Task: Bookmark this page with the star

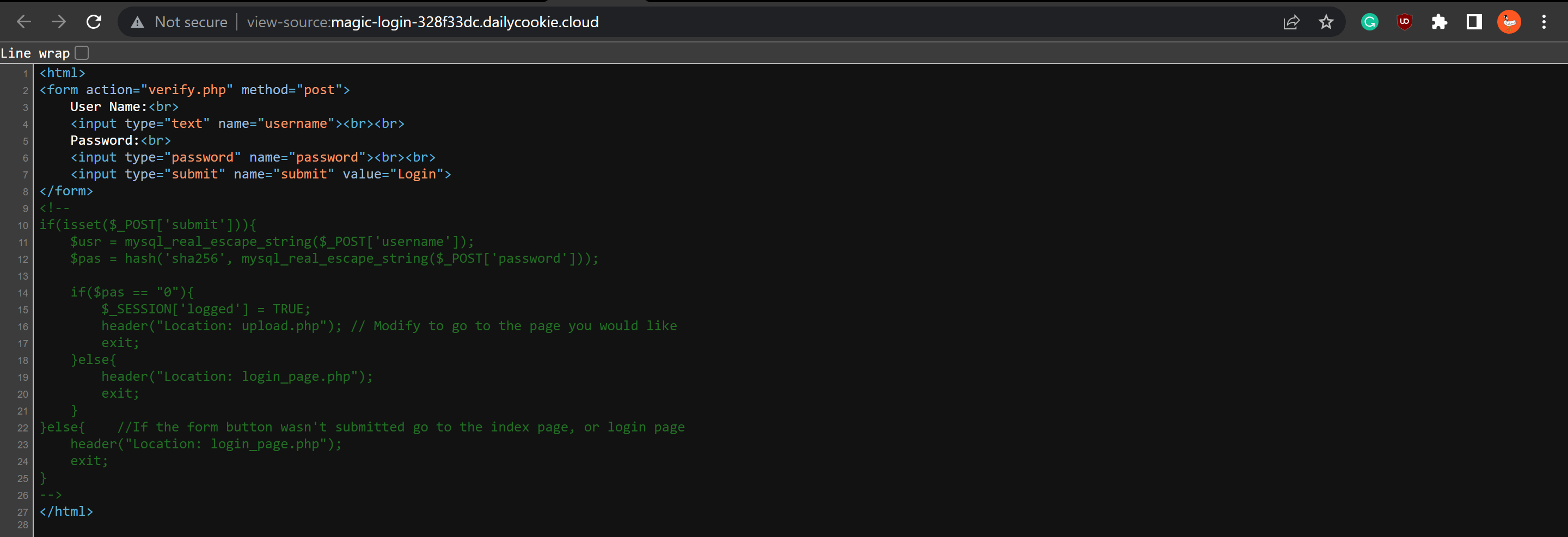Action: (1326, 22)
